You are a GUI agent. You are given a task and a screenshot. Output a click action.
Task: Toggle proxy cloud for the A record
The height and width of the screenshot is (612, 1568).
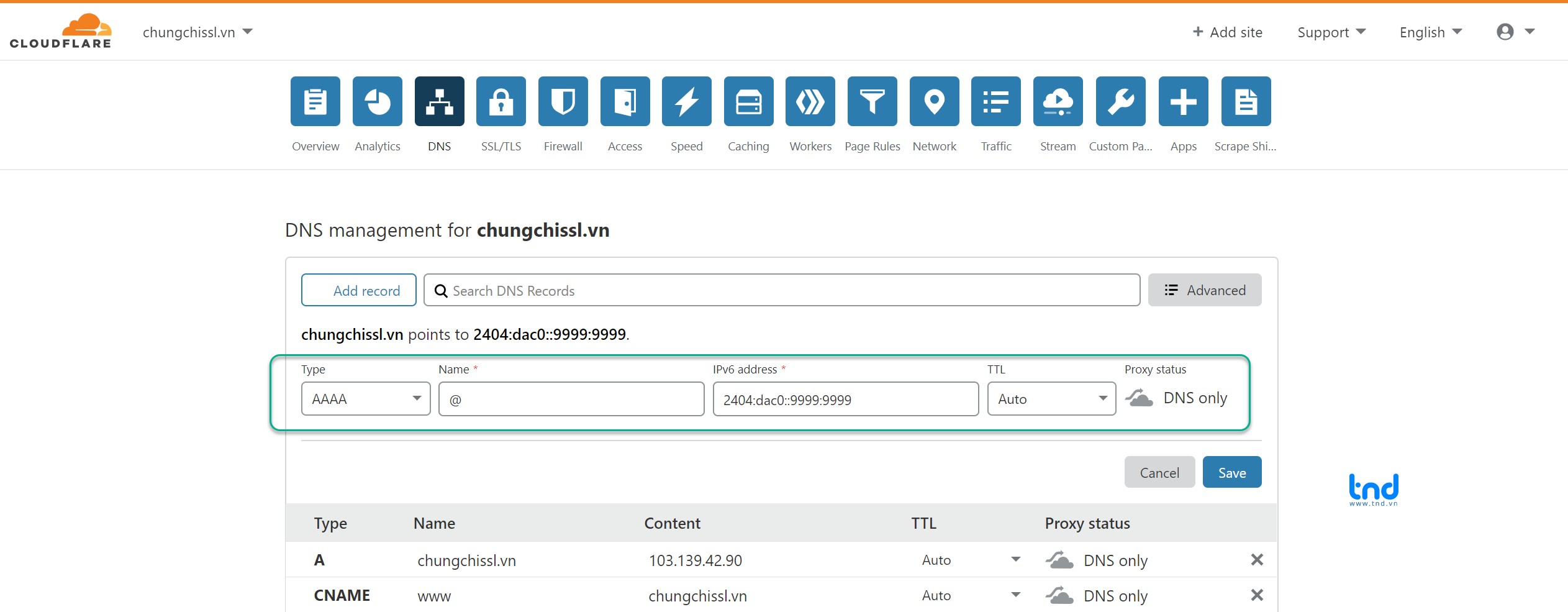[1059, 560]
